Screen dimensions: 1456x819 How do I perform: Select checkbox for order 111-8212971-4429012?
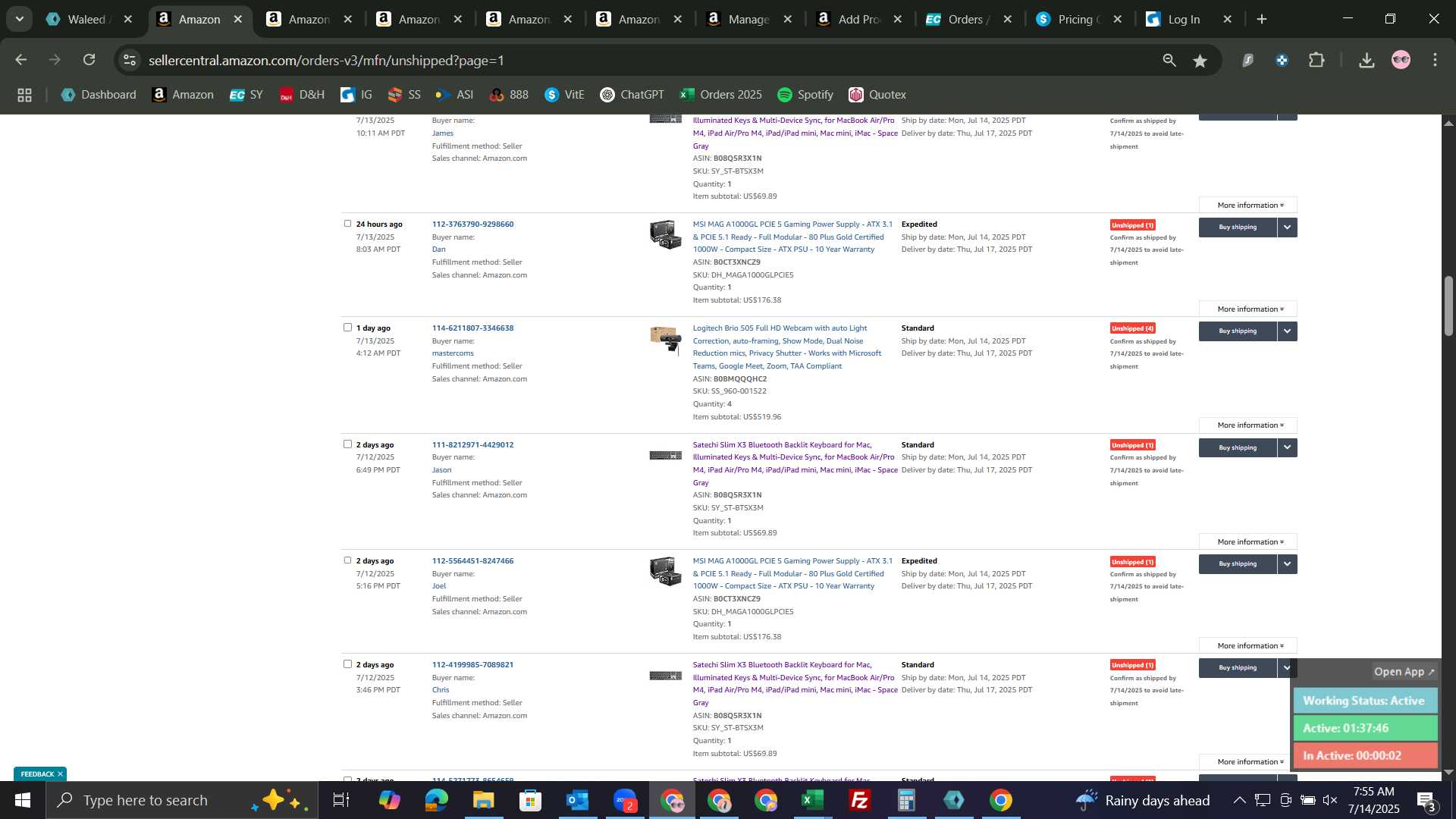point(347,444)
